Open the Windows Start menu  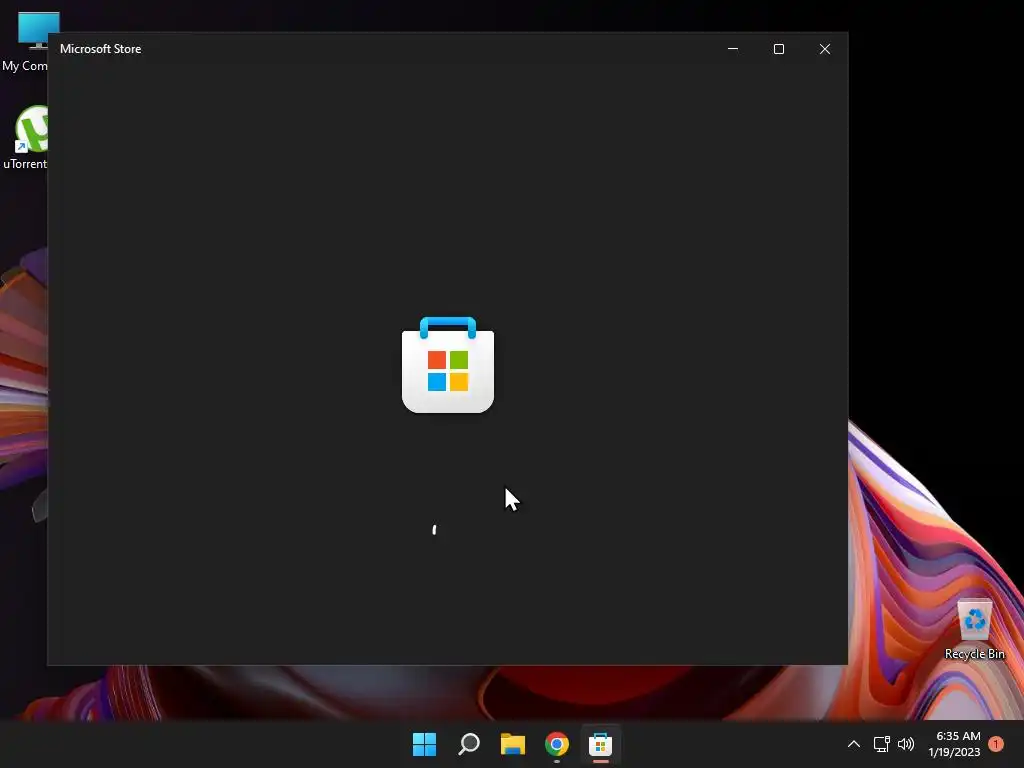click(x=424, y=744)
